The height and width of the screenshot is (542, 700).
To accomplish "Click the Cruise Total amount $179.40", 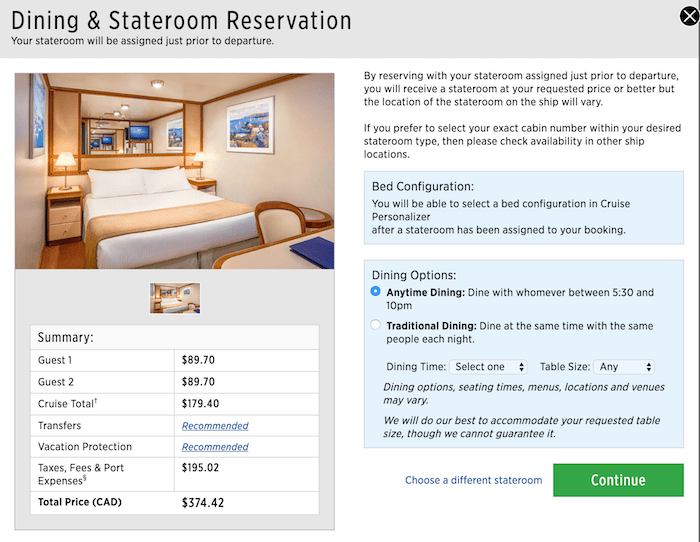I will point(200,404).
